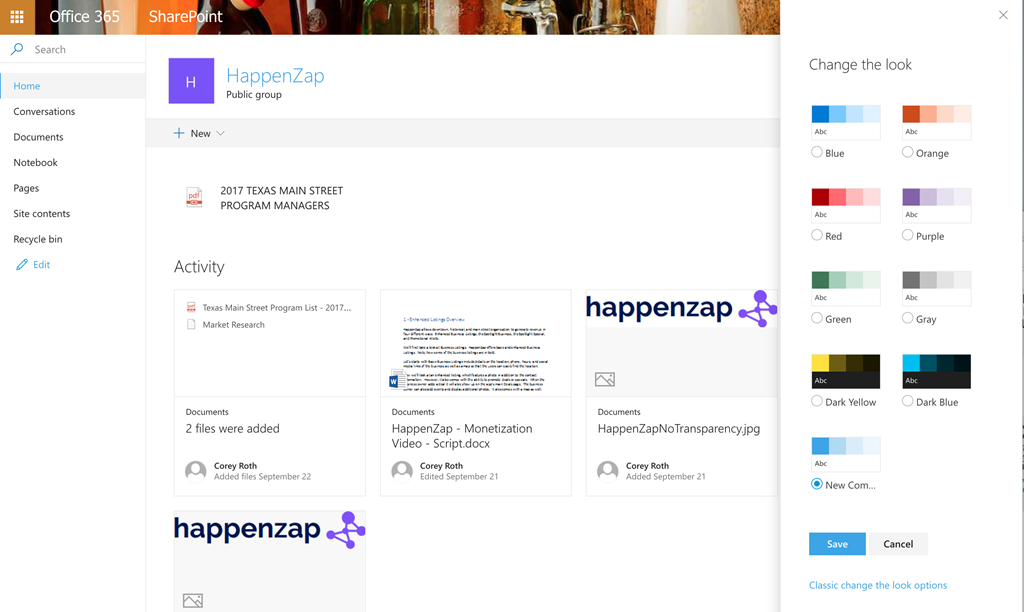Image resolution: width=1024 pixels, height=612 pixels.
Task: Click the PDF icon beside Texas Main Street Program List
Action: pos(191,307)
